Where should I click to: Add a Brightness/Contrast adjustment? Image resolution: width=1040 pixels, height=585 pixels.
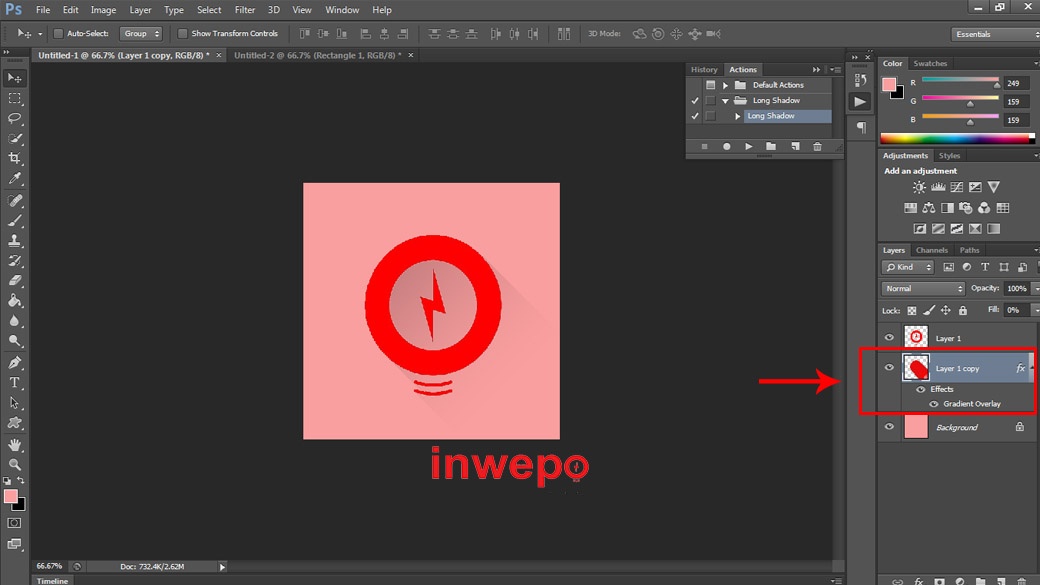pos(919,188)
